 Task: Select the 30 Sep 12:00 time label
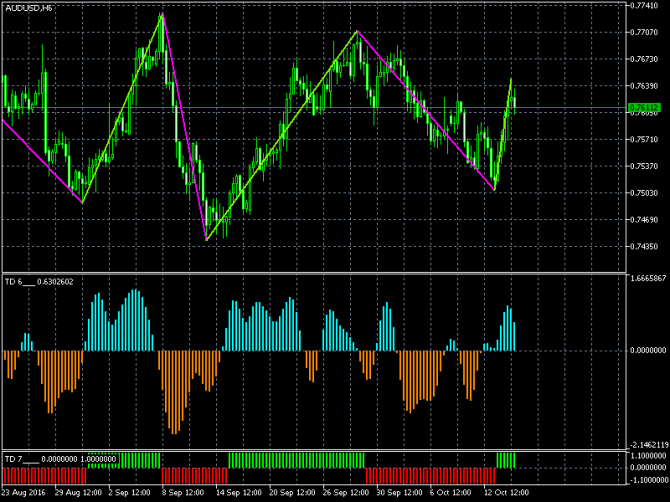click(400, 492)
